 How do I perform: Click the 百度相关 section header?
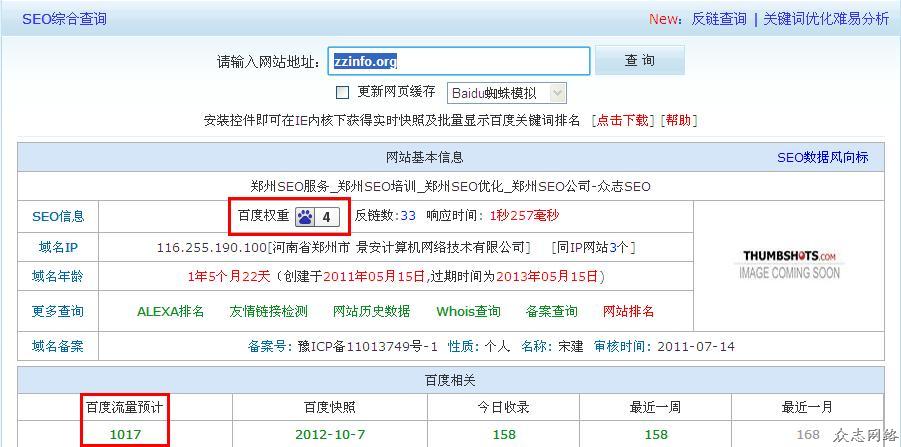pos(450,380)
